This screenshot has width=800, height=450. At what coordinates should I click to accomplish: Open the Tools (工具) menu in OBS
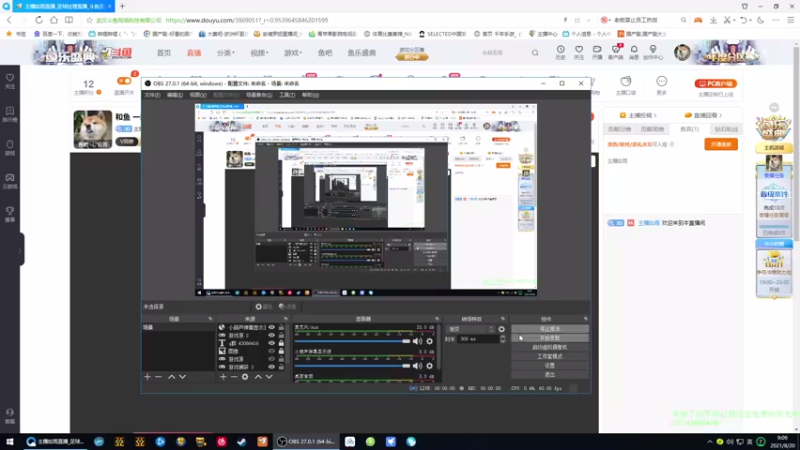pos(287,95)
